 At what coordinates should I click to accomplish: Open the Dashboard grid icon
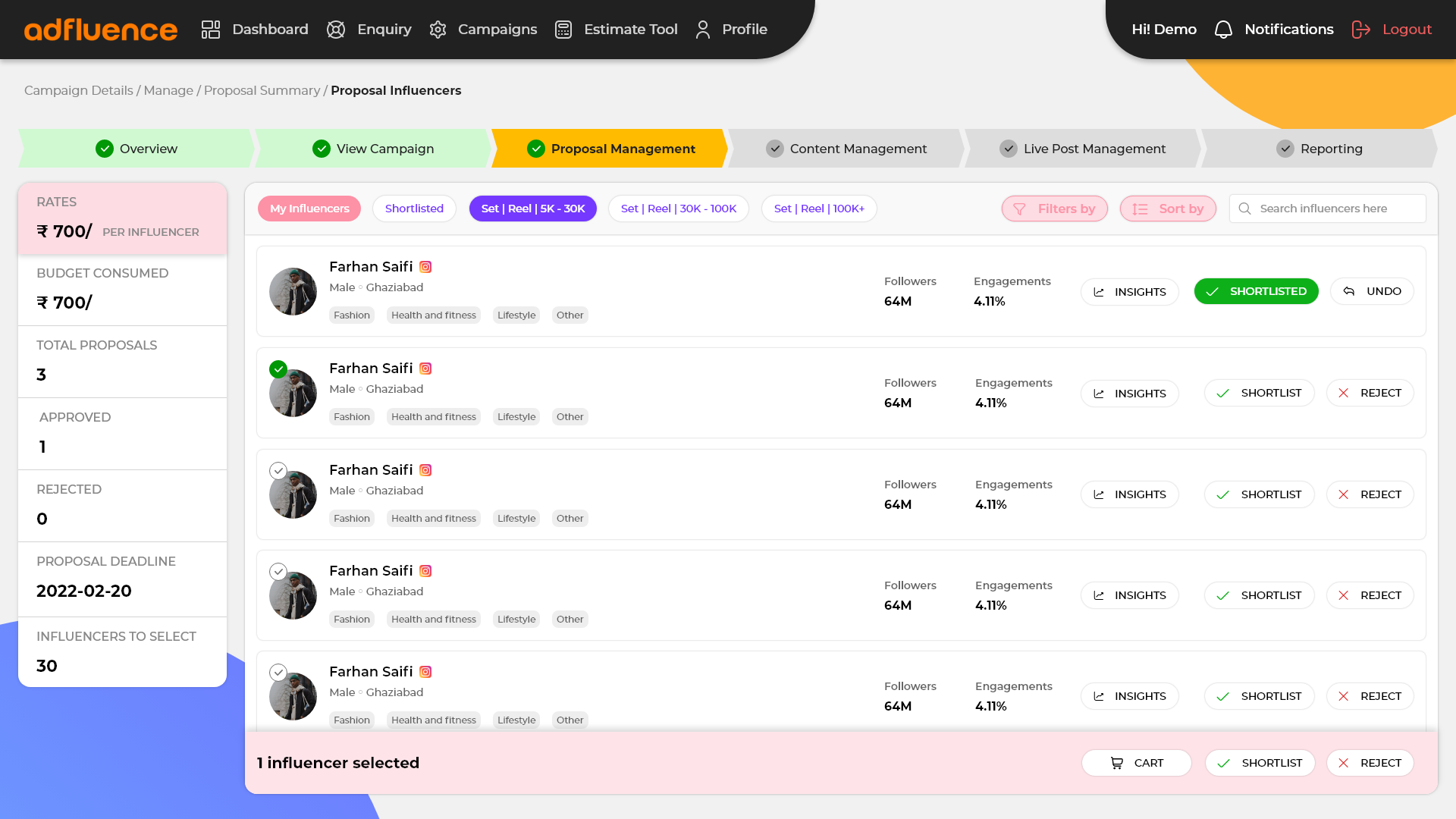tap(210, 30)
